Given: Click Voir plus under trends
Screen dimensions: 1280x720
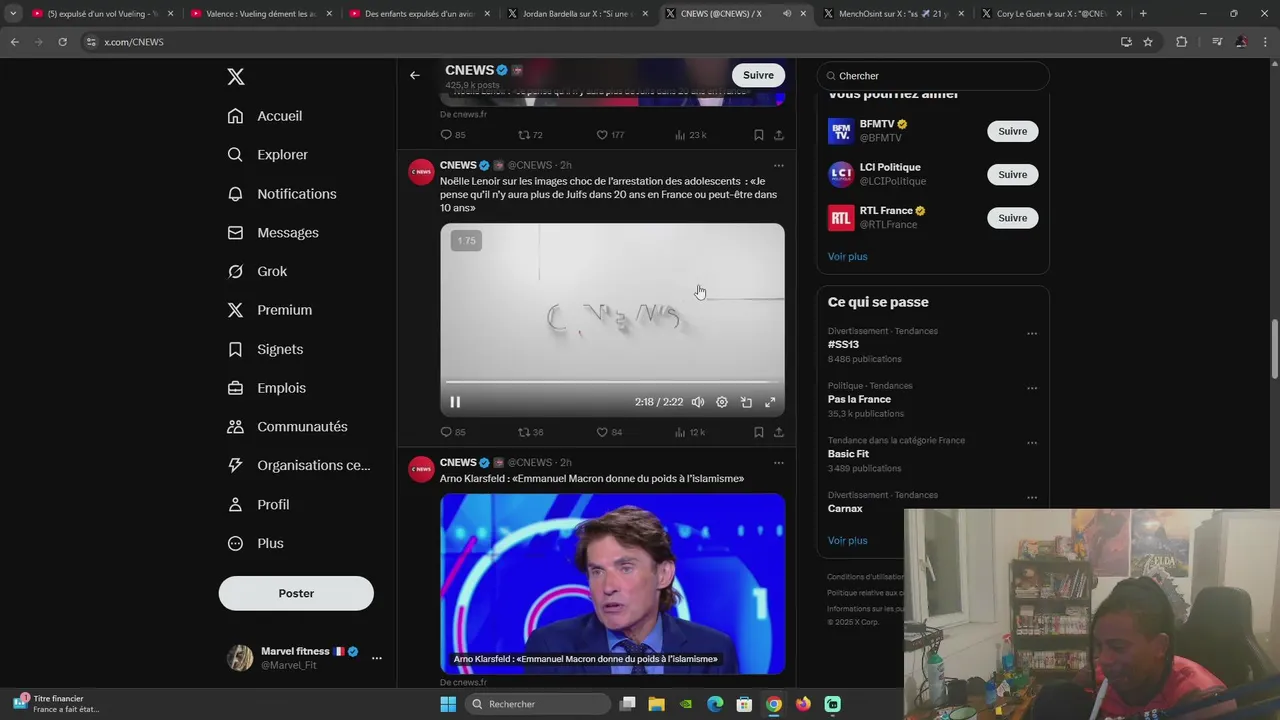Looking at the screenshot, I should [x=847, y=541].
